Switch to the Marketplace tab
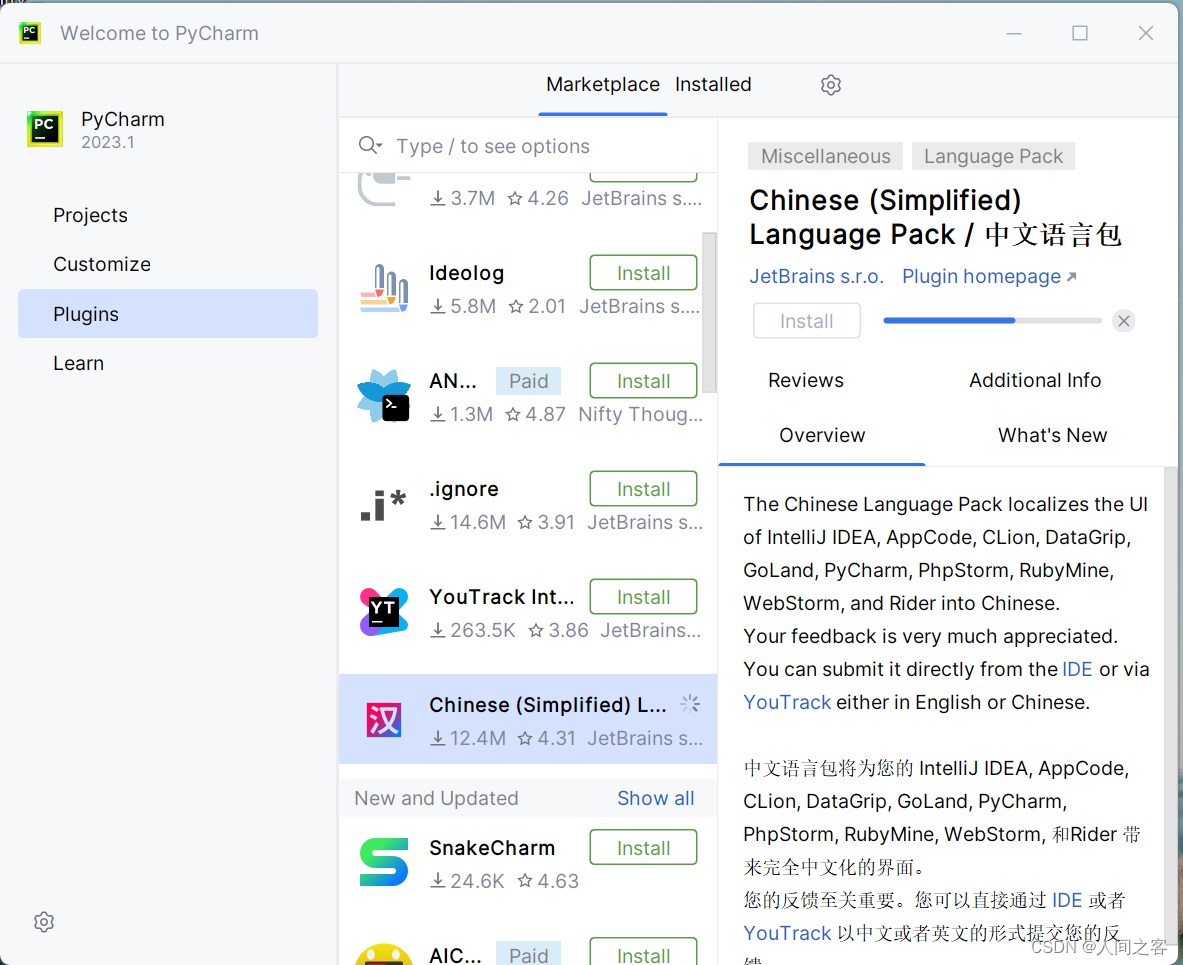The image size is (1183, 965). click(x=603, y=85)
